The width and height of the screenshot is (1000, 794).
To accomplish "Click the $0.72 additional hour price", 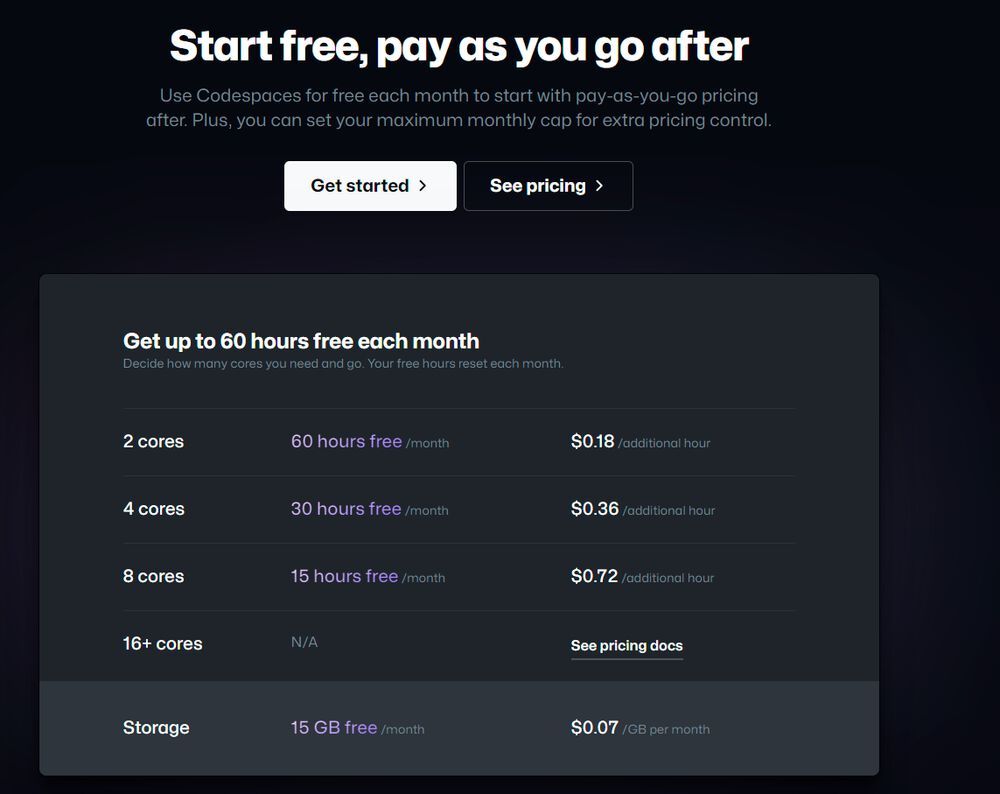I will (594, 576).
